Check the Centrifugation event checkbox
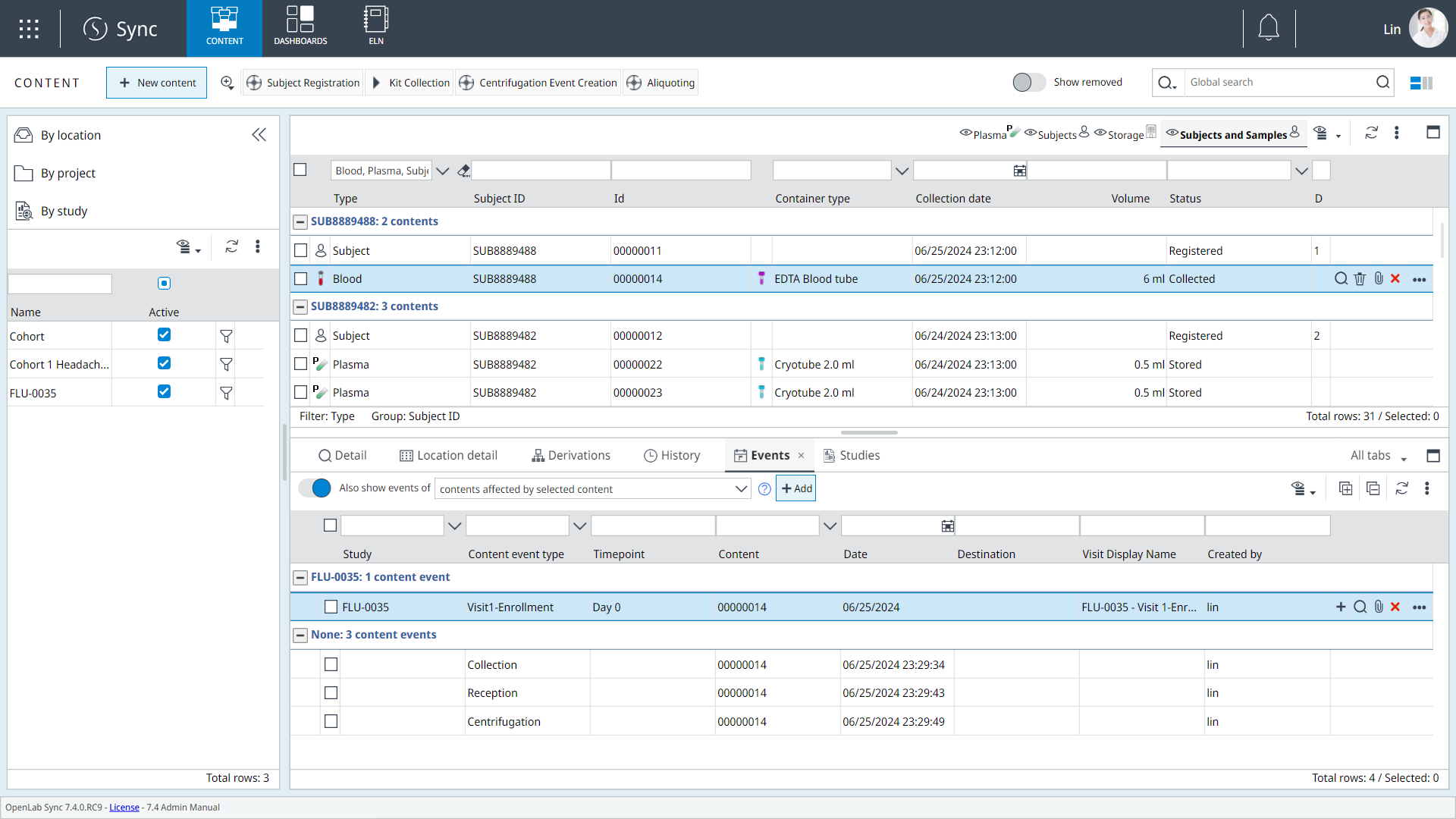 point(331,721)
